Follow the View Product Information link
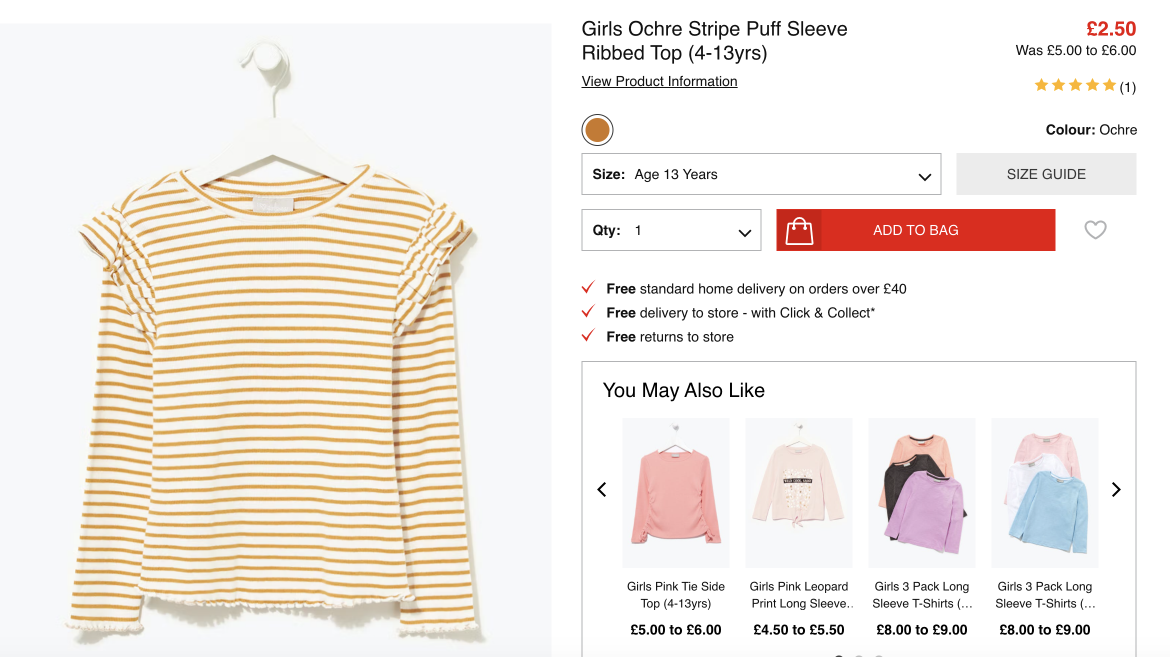This screenshot has width=1170, height=657. pyautogui.click(x=660, y=81)
